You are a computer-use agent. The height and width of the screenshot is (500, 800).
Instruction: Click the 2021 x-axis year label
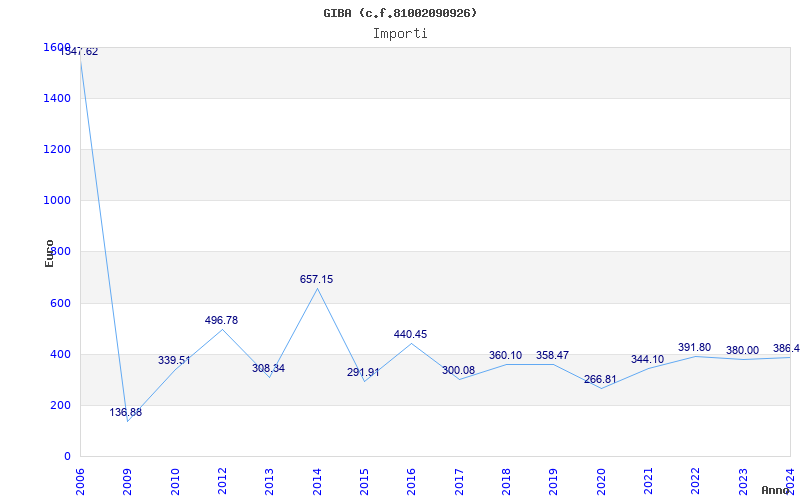(x=648, y=481)
